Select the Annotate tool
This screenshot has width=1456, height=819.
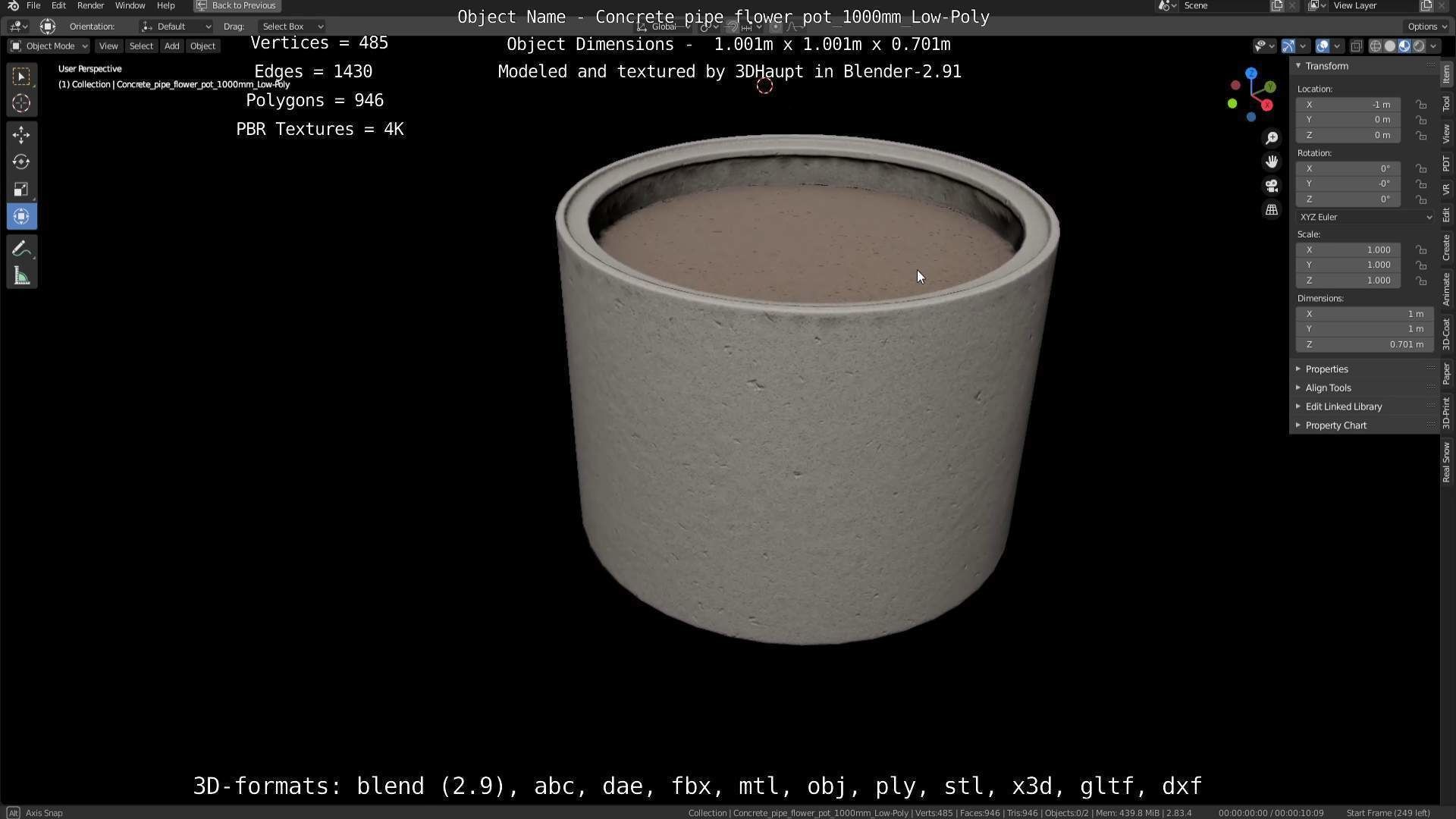click(x=21, y=249)
